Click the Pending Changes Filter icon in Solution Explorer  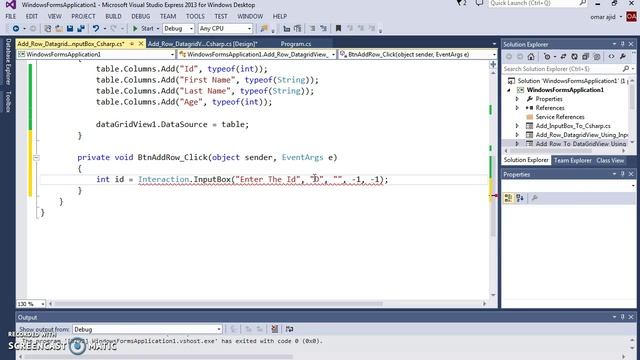(x=547, y=57)
